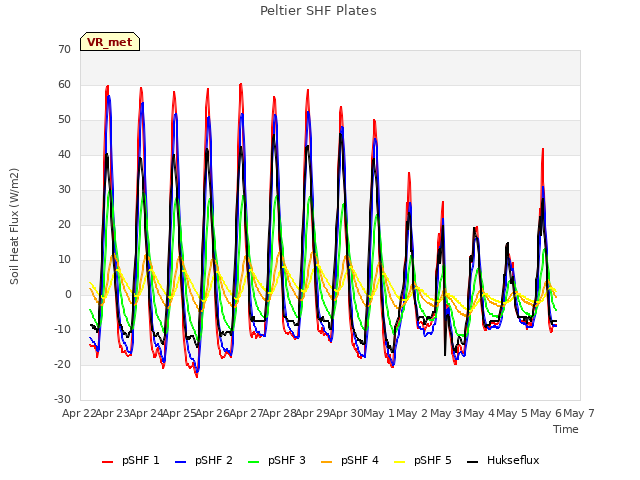This screenshot has width=640, height=480.
Task: Click the Apr 22 x-axis tick label
Action: pyautogui.click(x=78, y=413)
